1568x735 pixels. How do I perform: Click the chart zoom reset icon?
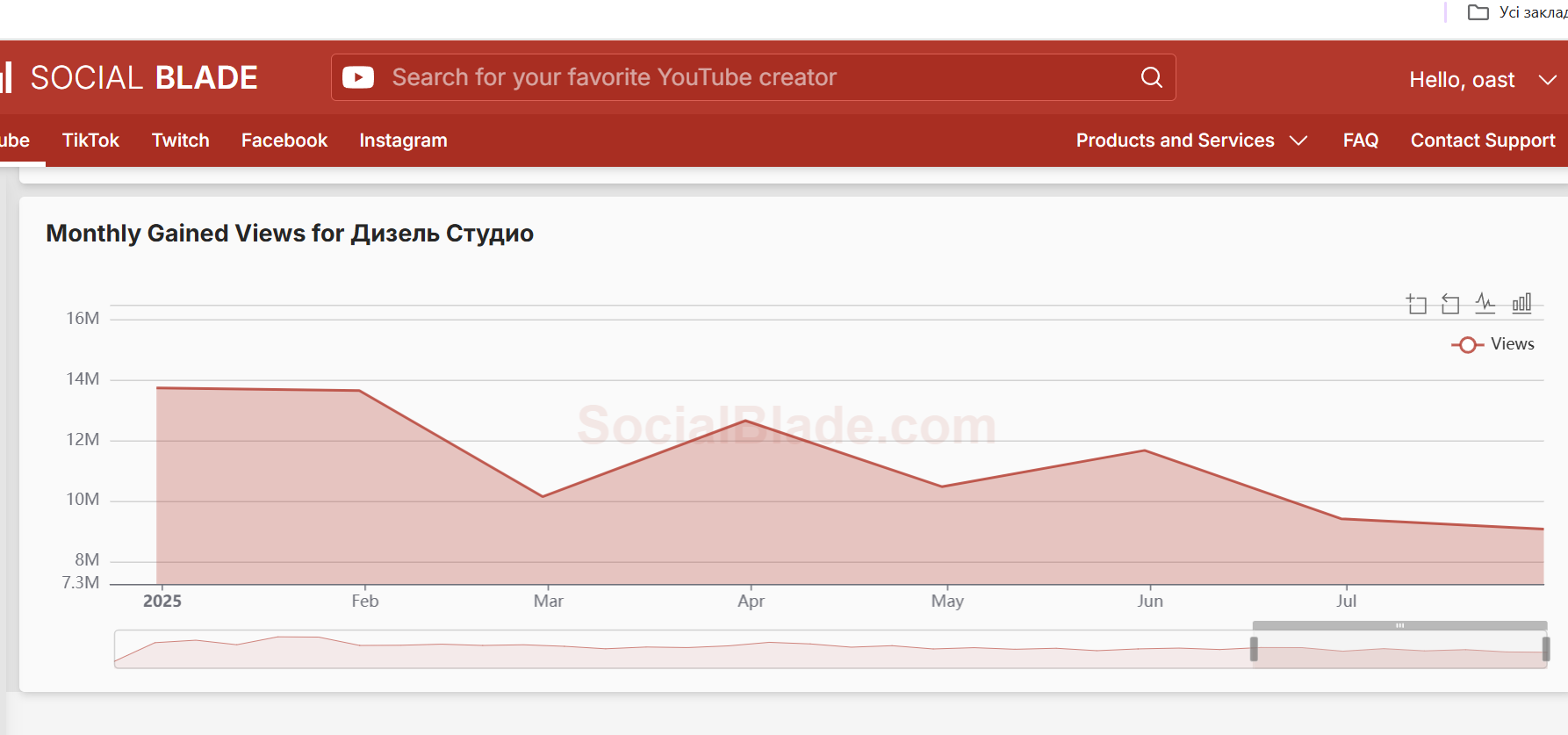click(1450, 304)
